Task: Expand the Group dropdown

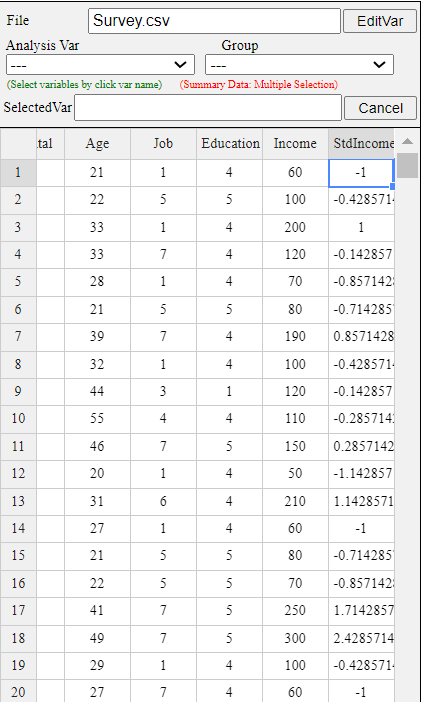Action: pos(299,64)
